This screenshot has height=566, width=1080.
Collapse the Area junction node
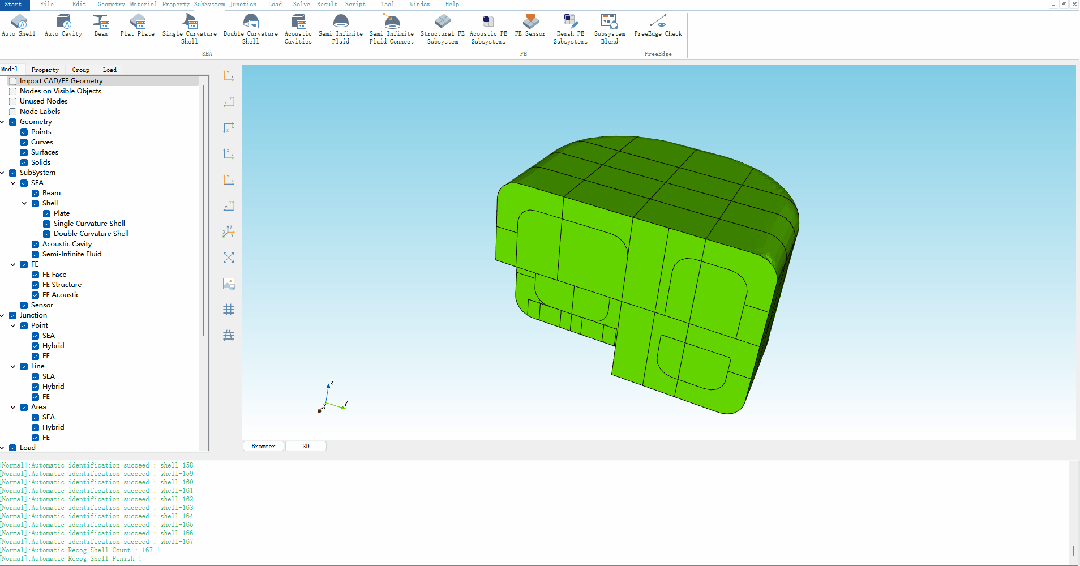[x=14, y=407]
